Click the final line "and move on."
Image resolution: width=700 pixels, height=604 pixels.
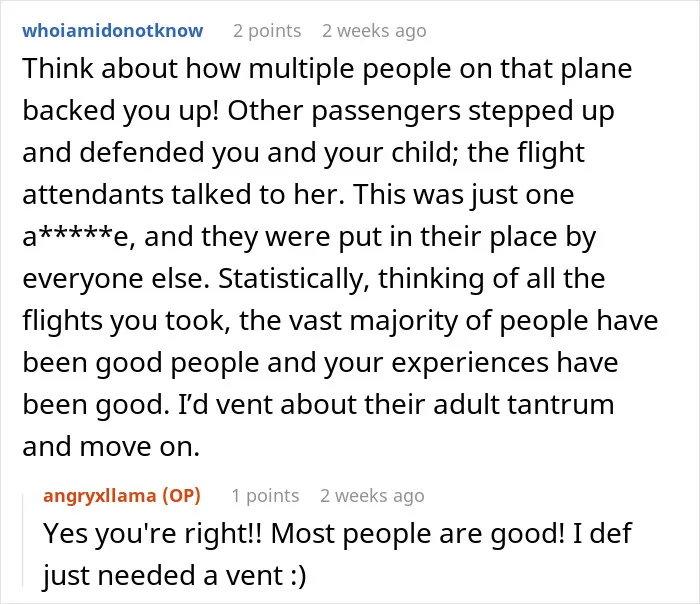(111, 447)
